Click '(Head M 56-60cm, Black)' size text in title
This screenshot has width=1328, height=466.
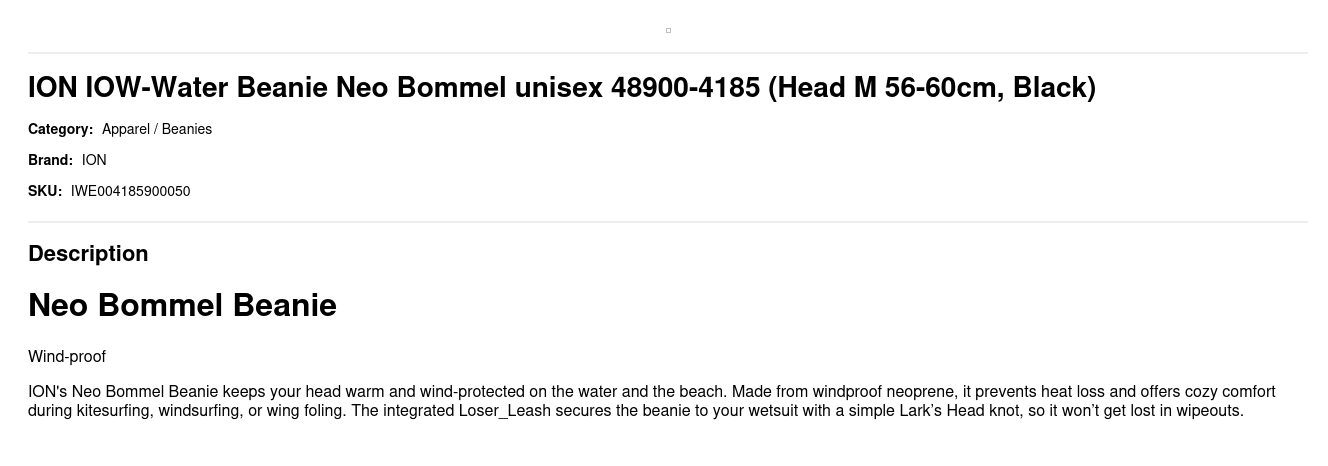pos(932,88)
